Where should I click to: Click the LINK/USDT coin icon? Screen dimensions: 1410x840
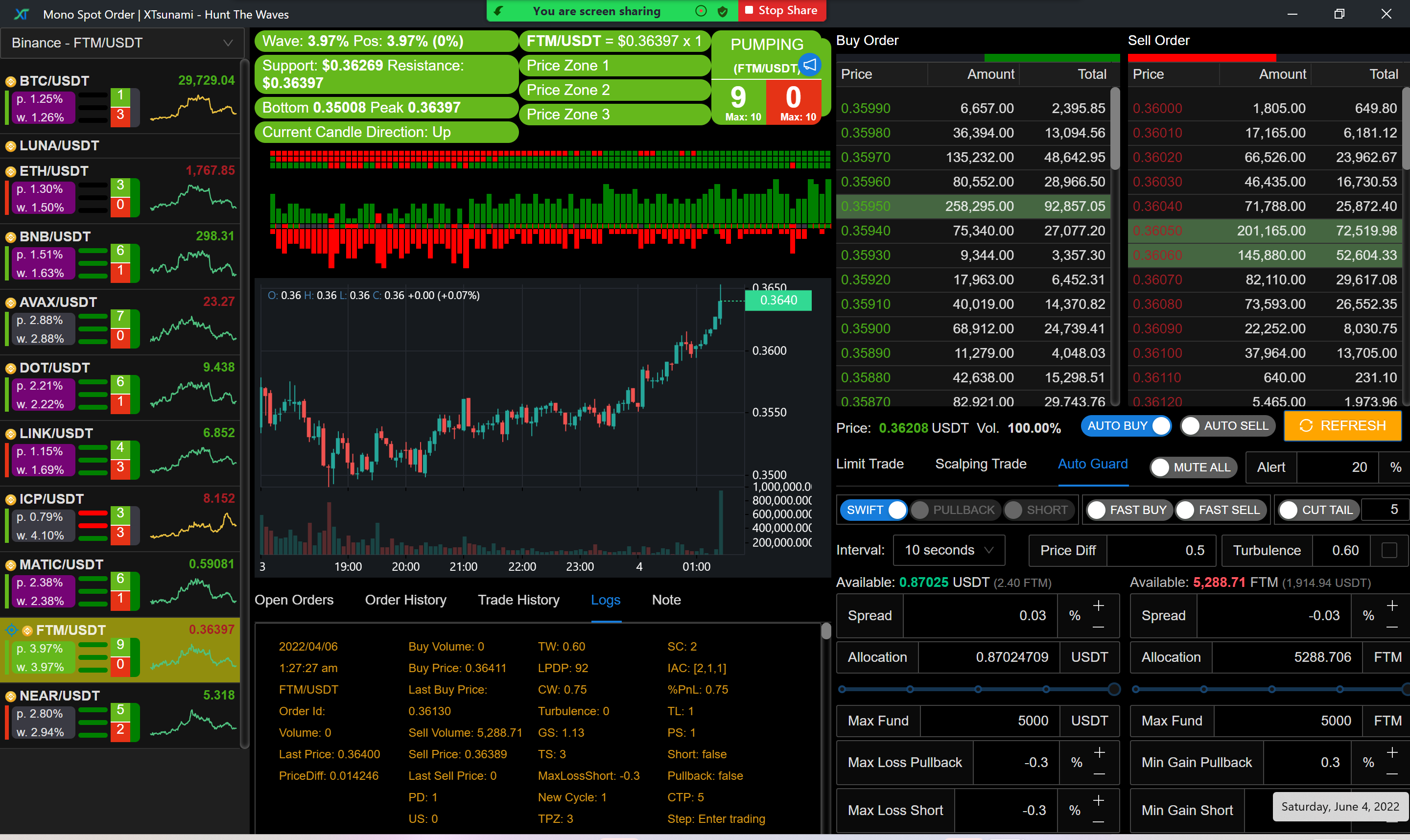[10, 434]
